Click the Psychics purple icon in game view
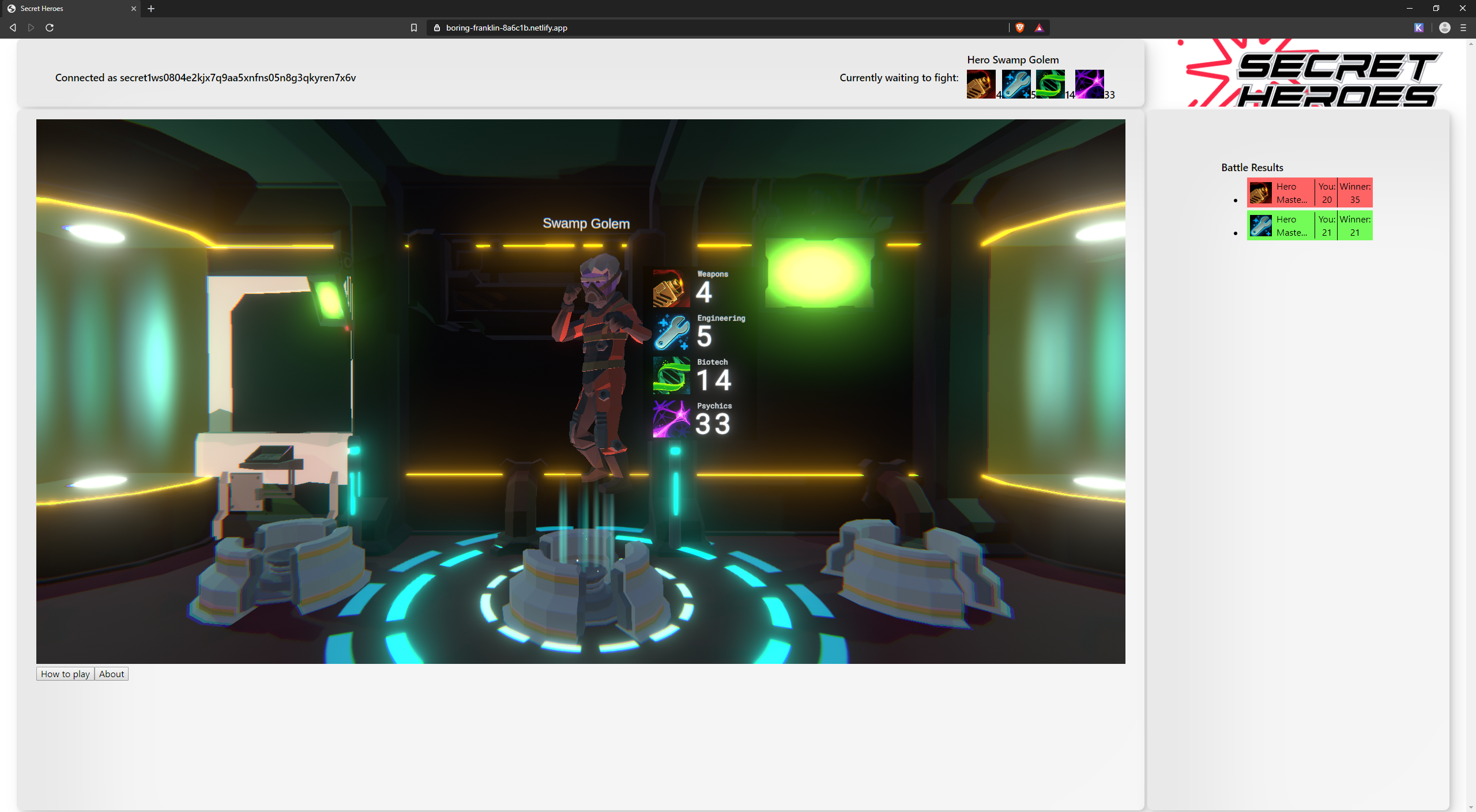 click(671, 420)
